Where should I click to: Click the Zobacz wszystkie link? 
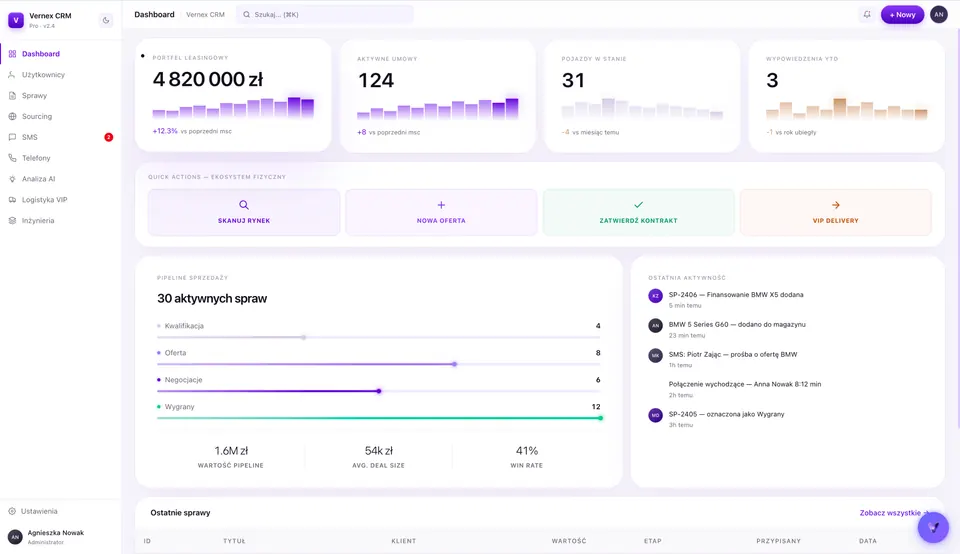[894, 513]
